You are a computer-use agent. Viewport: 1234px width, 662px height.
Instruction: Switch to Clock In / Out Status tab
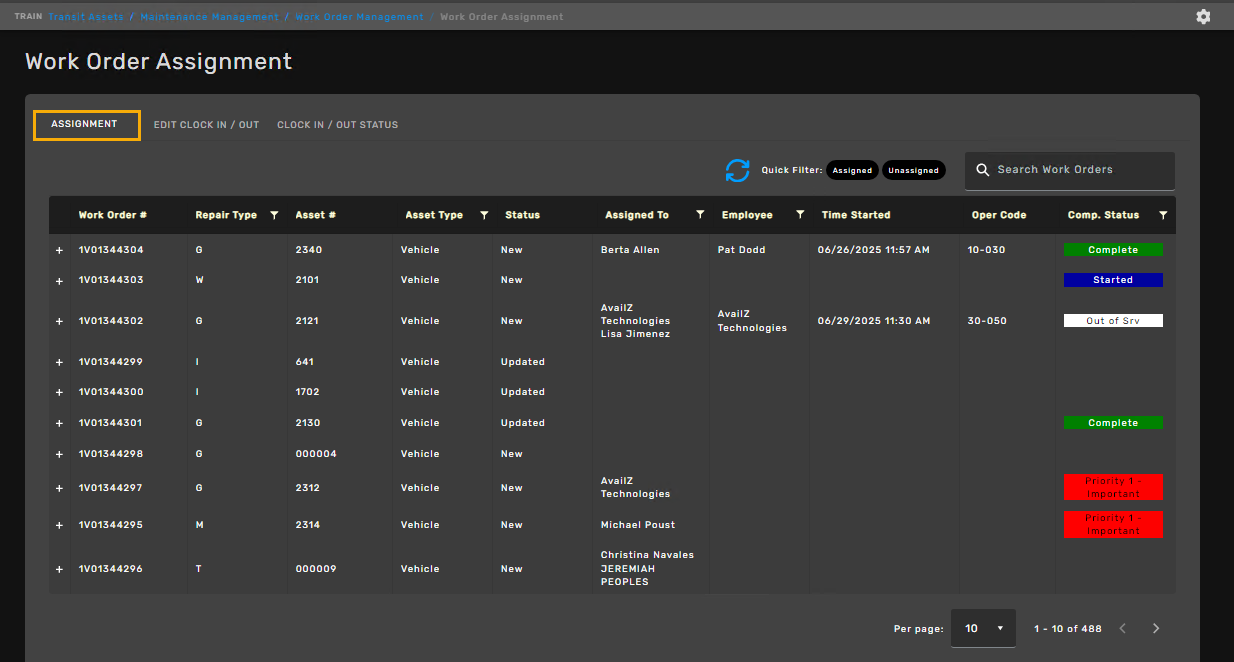point(337,125)
